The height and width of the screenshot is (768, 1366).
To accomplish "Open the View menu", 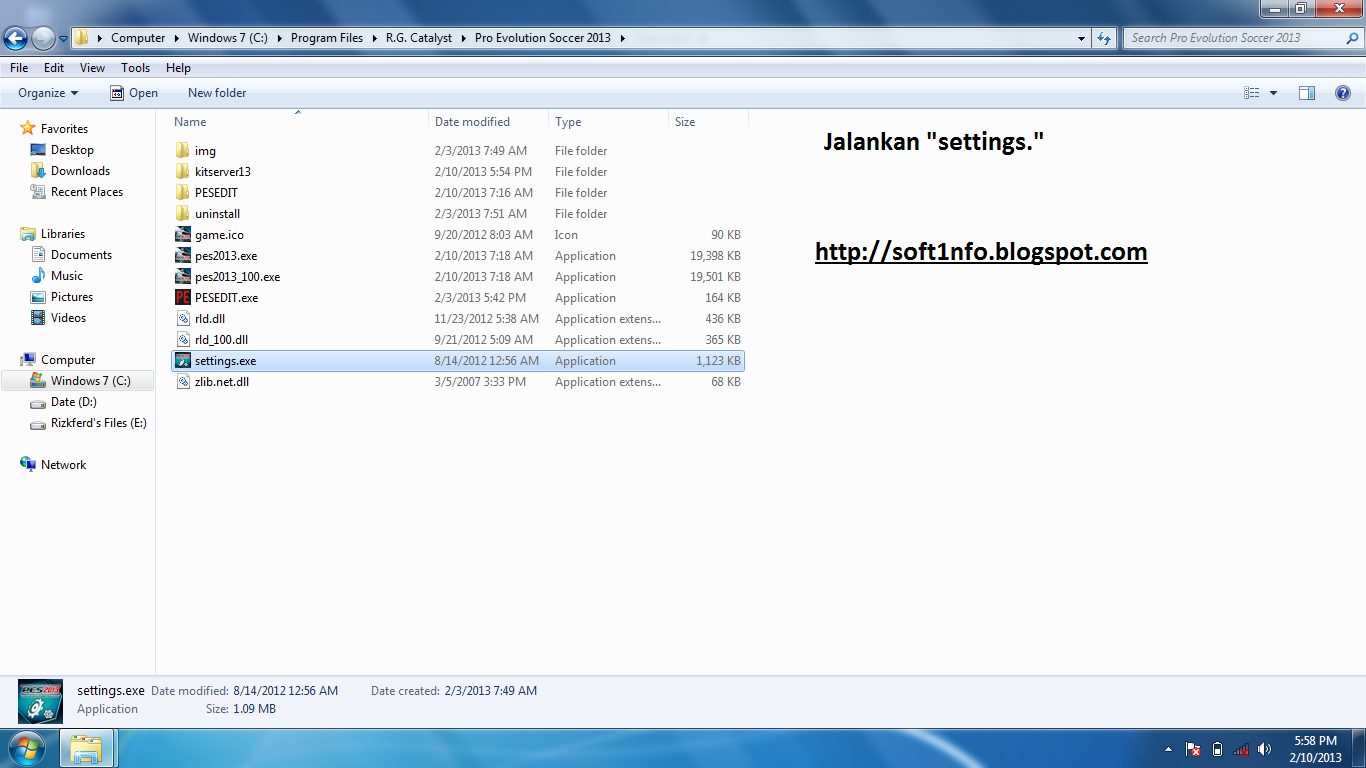I will pos(92,68).
